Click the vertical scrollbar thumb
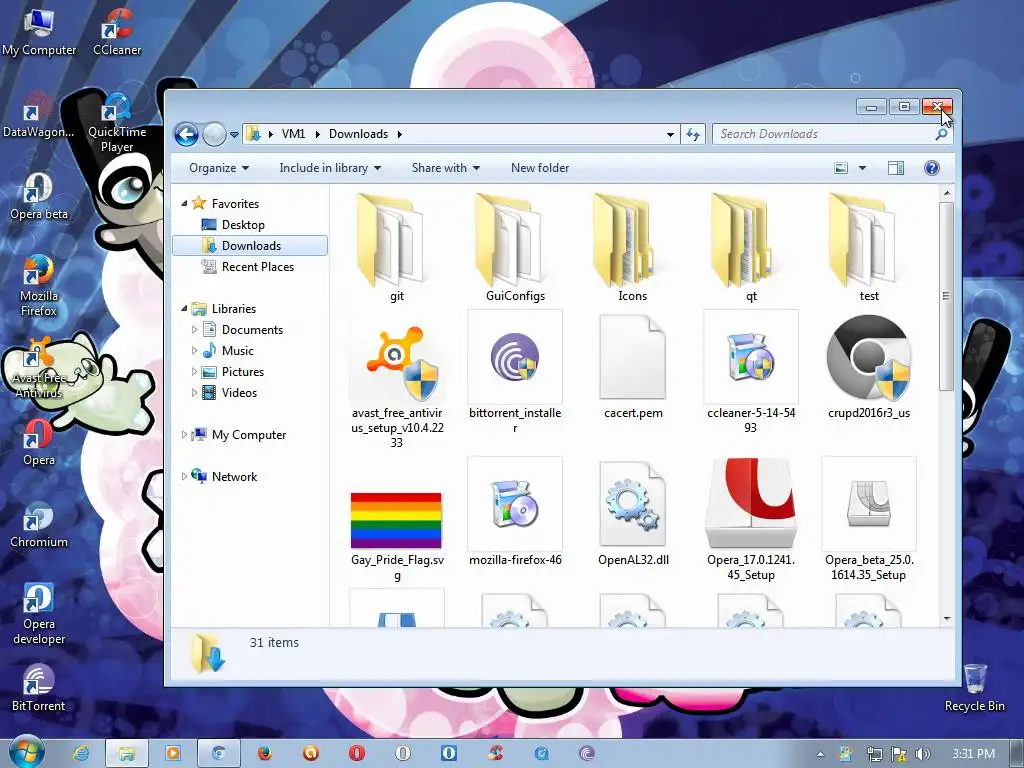1024x768 pixels. pyautogui.click(x=946, y=296)
